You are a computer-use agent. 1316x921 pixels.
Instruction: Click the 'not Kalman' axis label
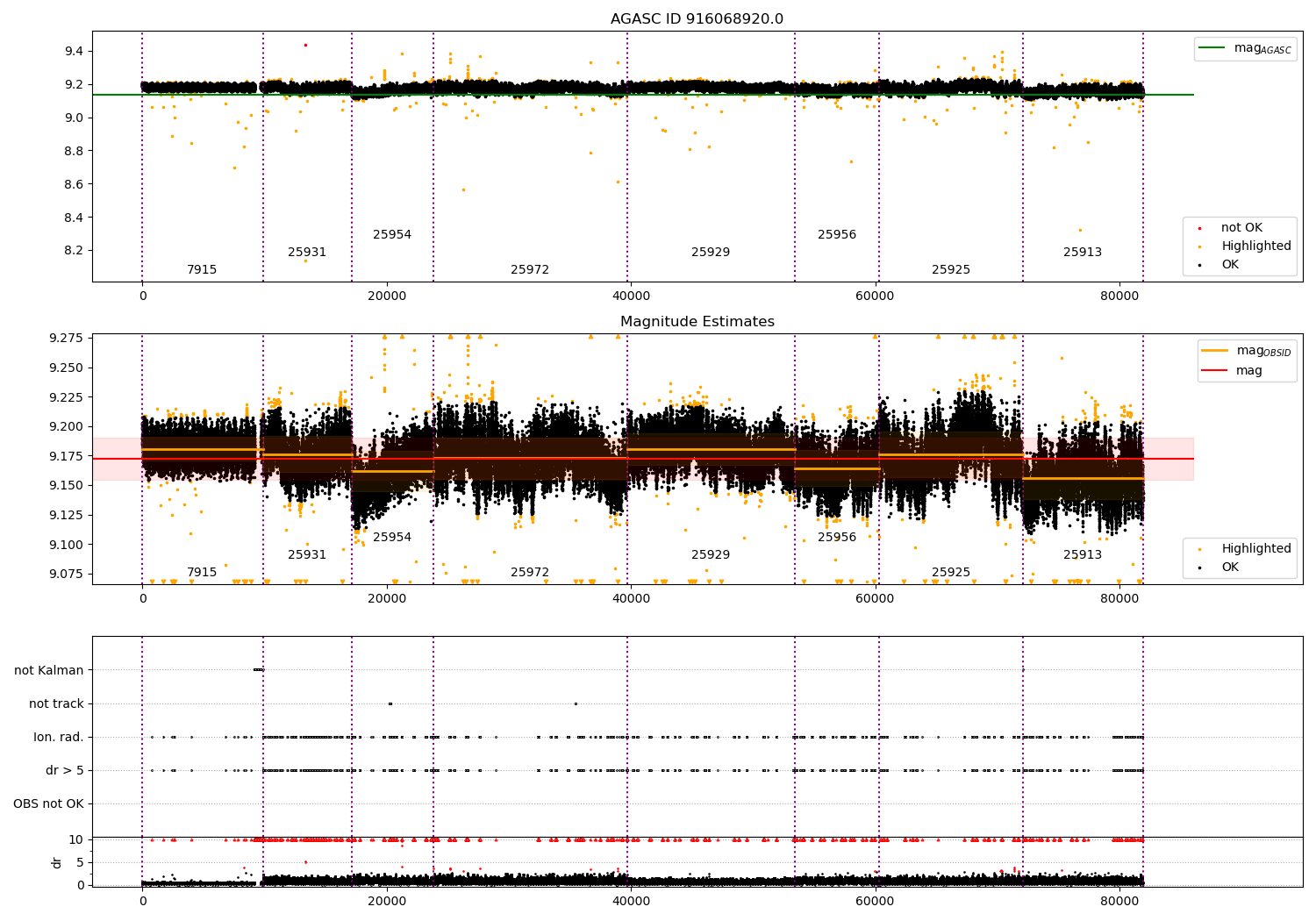[x=49, y=670]
